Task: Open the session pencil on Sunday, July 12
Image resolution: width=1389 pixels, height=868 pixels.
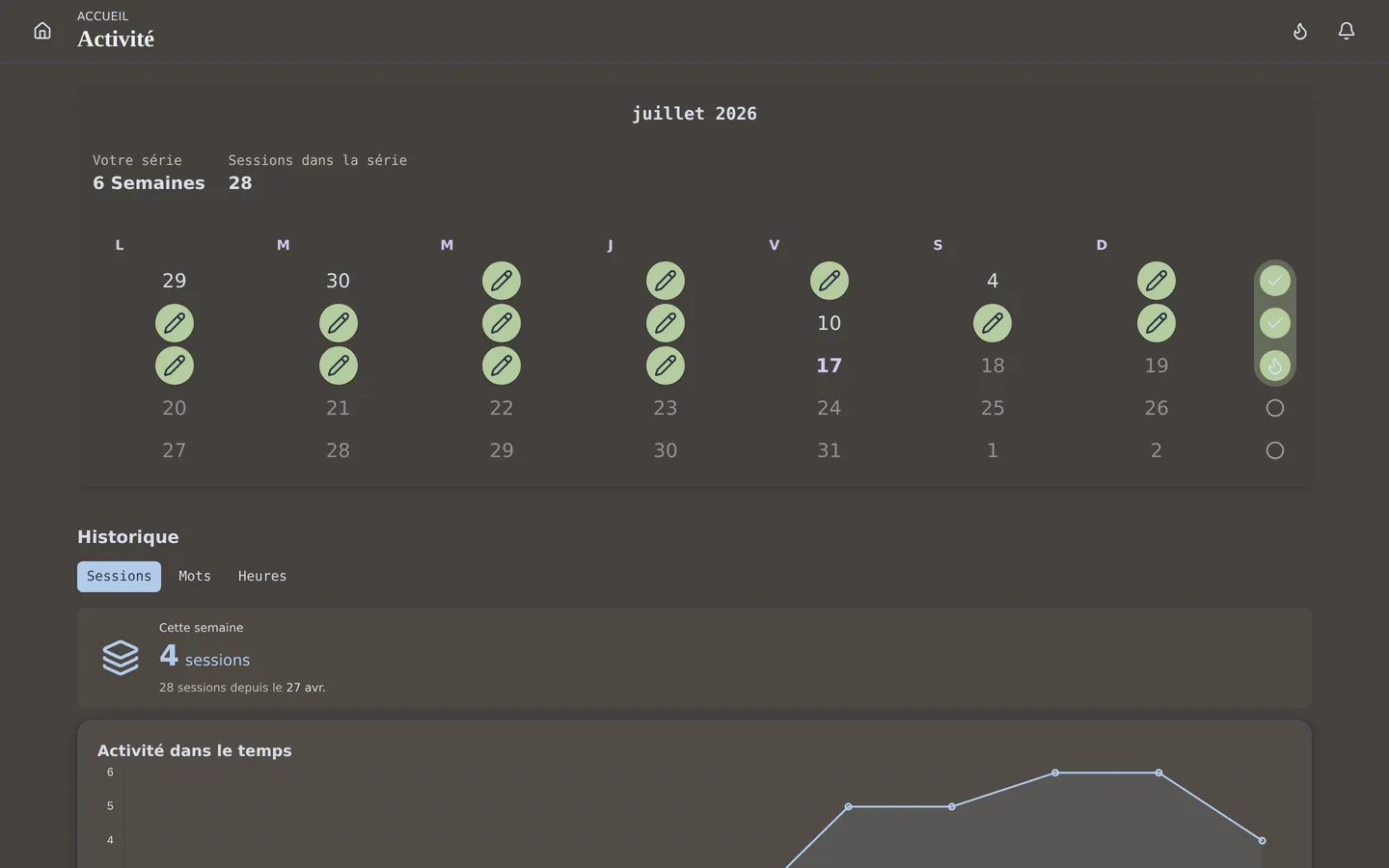Action: (x=1157, y=323)
